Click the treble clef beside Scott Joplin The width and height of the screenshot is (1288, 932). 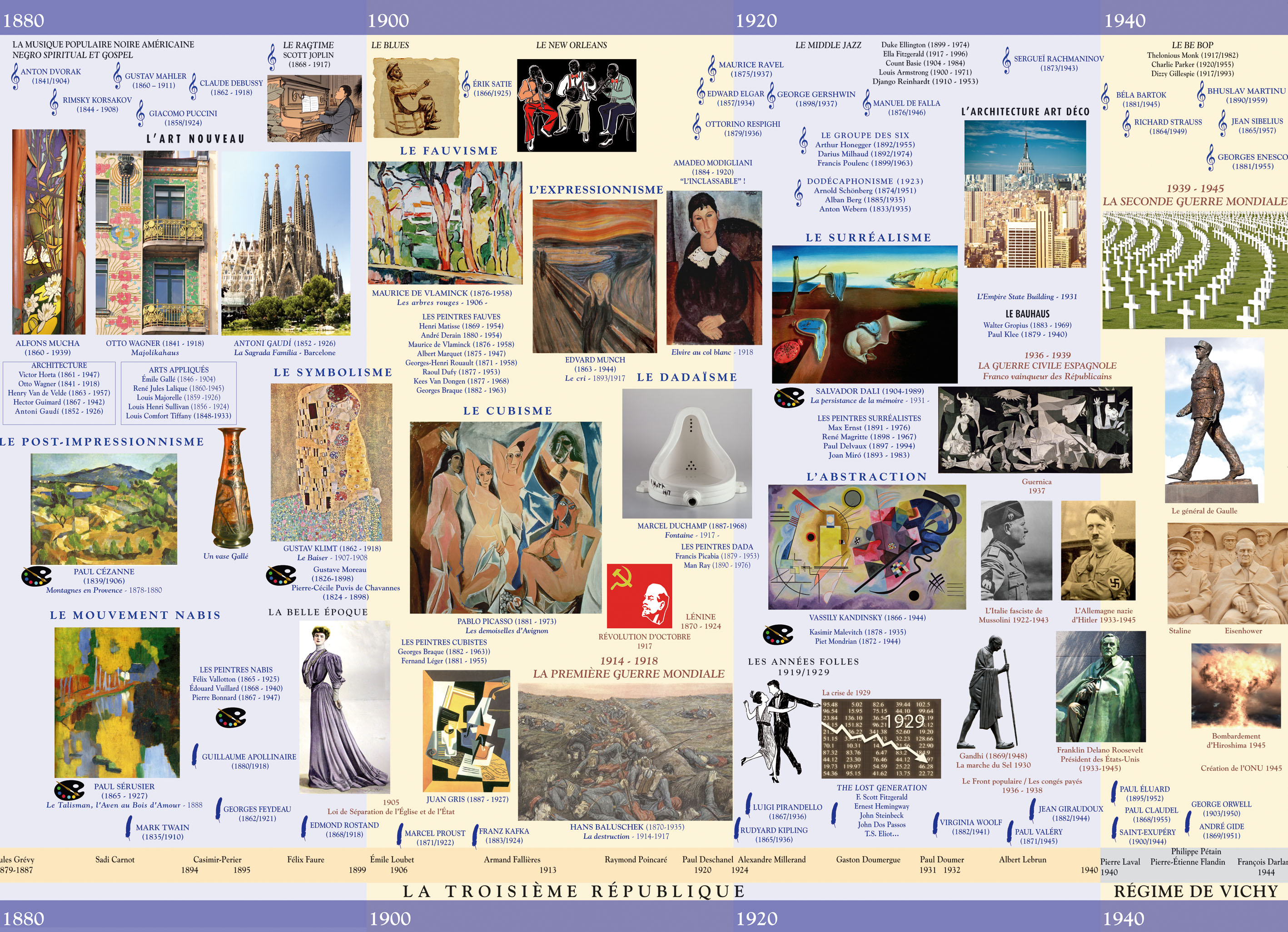point(272,57)
